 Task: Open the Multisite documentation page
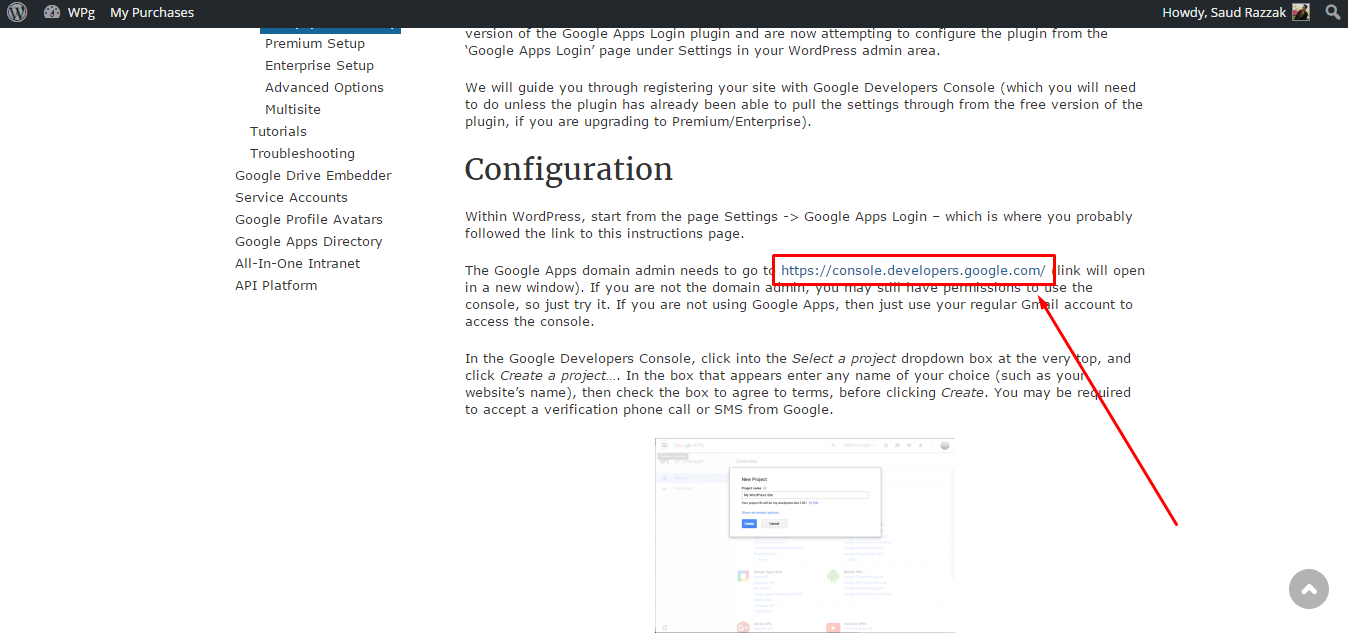click(x=293, y=109)
